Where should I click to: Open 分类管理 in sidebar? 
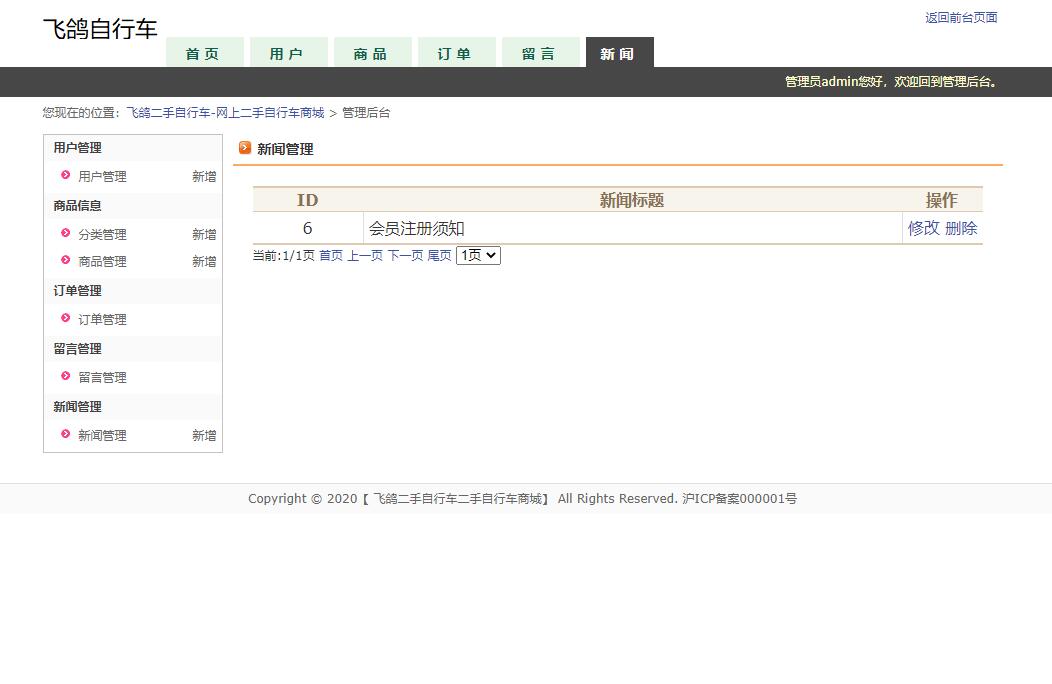point(102,234)
